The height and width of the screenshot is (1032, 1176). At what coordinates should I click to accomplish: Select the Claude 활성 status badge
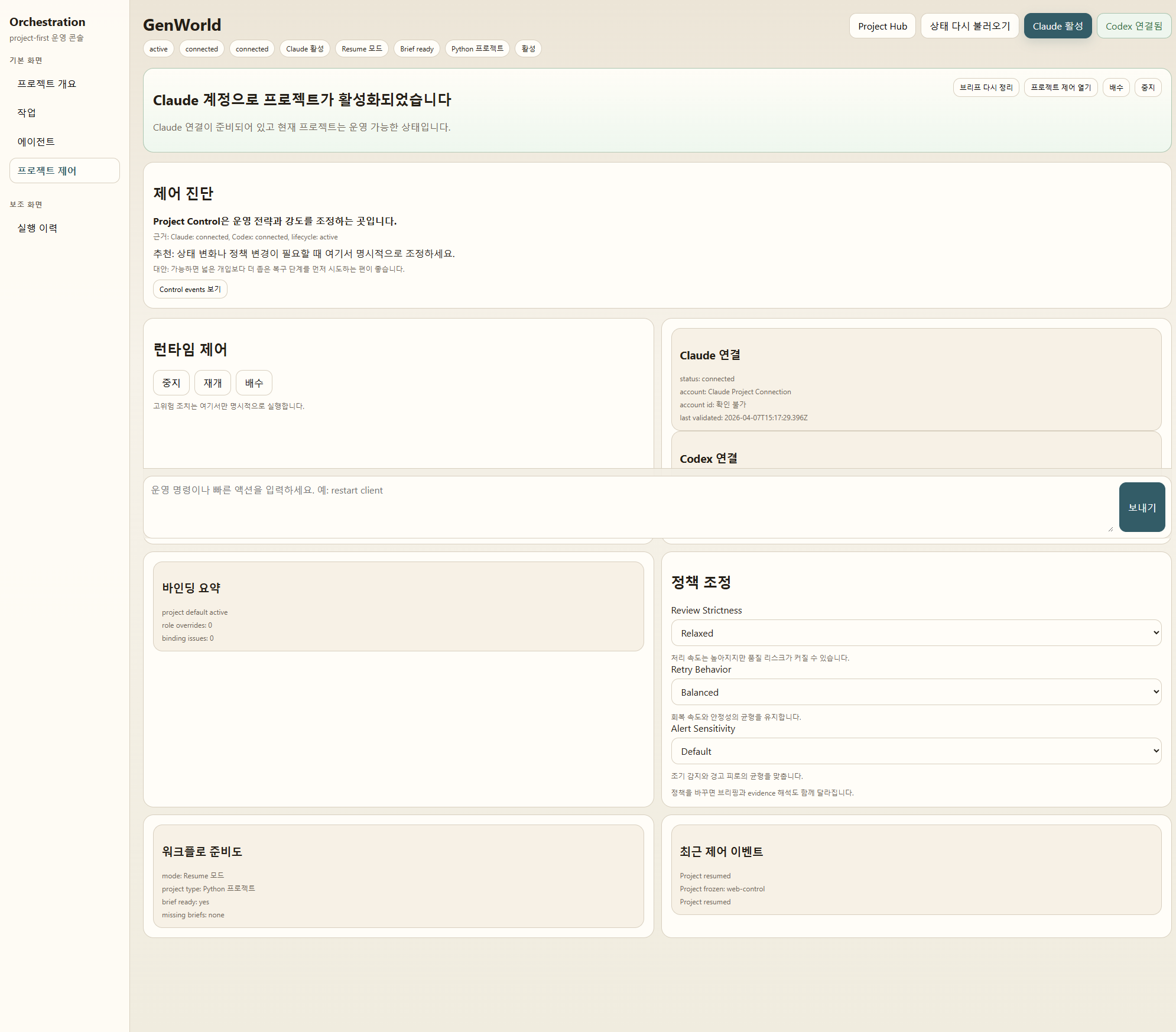1057,26
